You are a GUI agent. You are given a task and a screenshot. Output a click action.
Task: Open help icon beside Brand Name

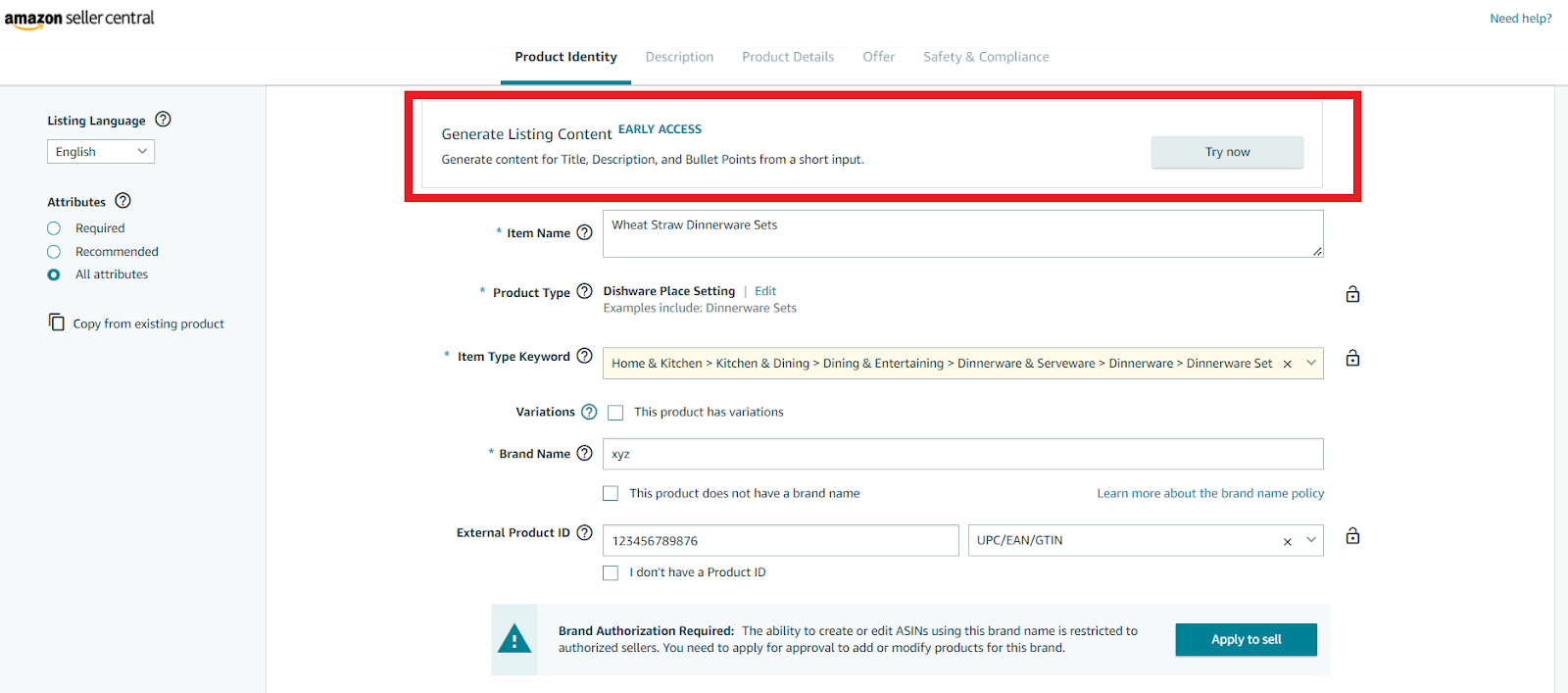585,453
